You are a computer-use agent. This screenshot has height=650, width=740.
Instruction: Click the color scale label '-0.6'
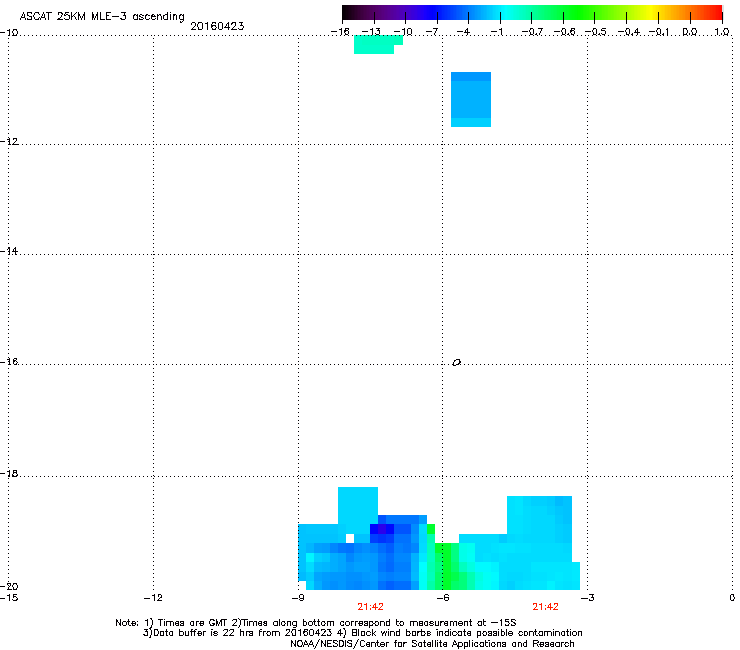564,32
